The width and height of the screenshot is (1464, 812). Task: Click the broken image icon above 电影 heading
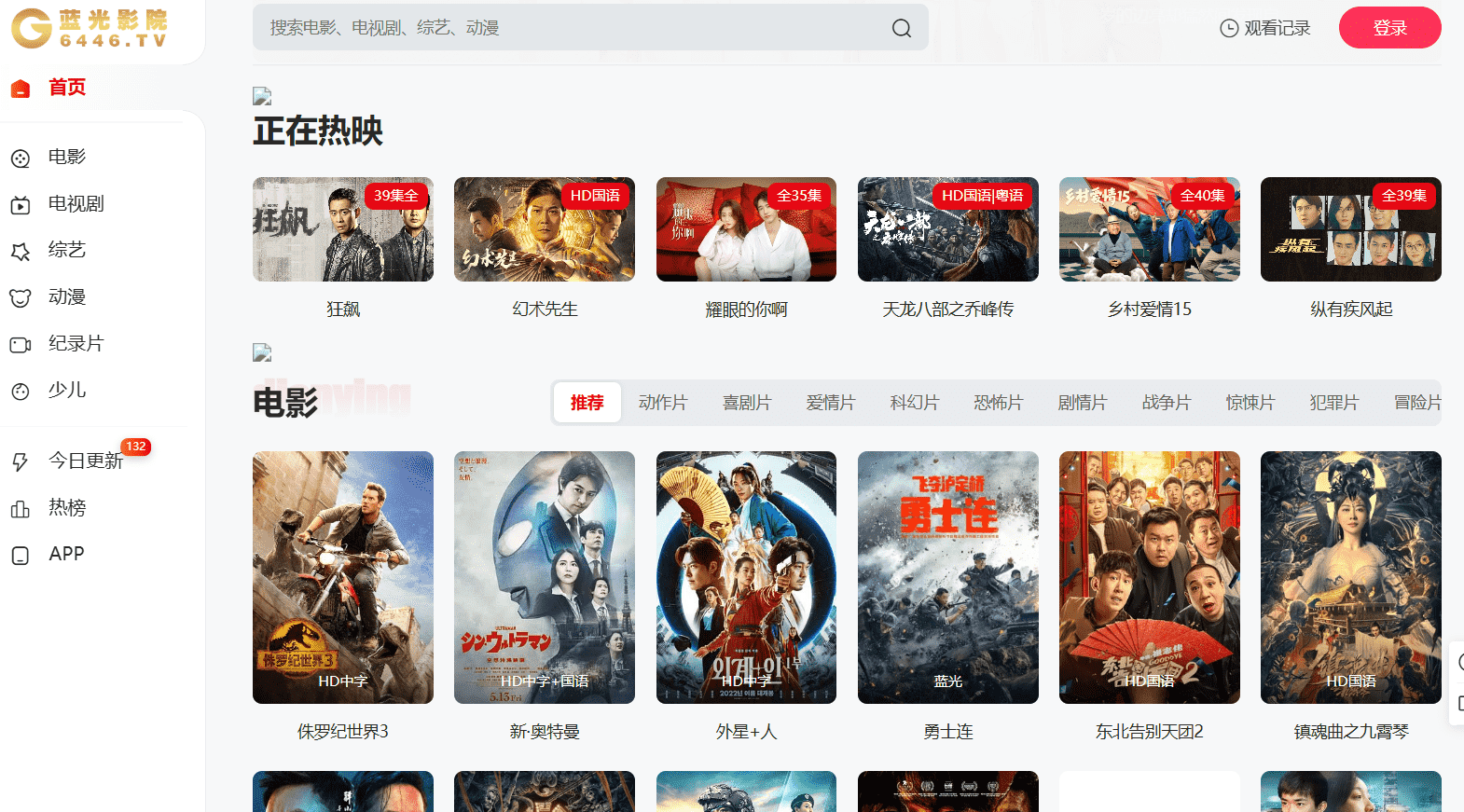262,352
